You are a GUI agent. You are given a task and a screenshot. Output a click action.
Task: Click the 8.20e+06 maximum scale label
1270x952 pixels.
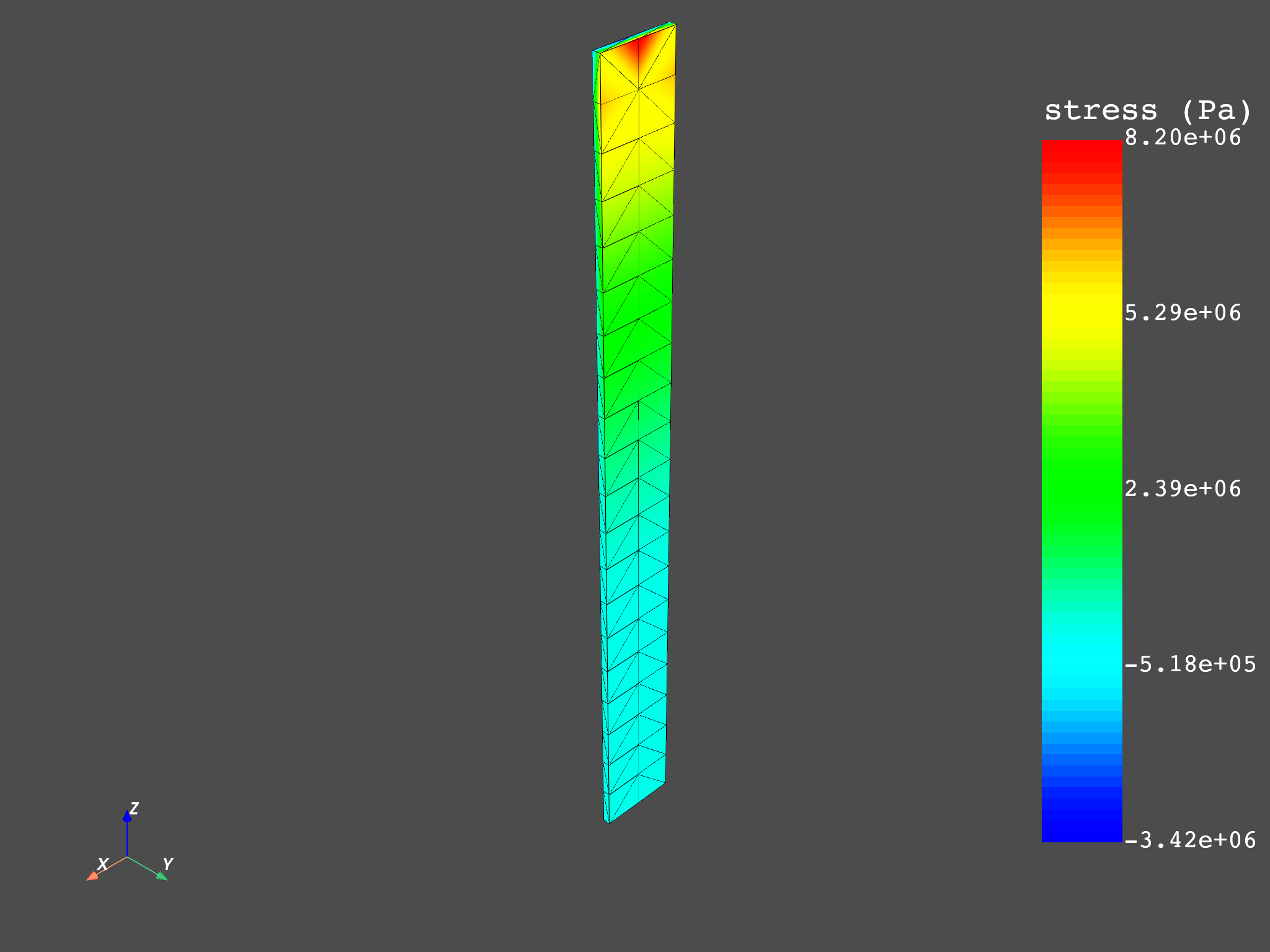(1183, 138)
